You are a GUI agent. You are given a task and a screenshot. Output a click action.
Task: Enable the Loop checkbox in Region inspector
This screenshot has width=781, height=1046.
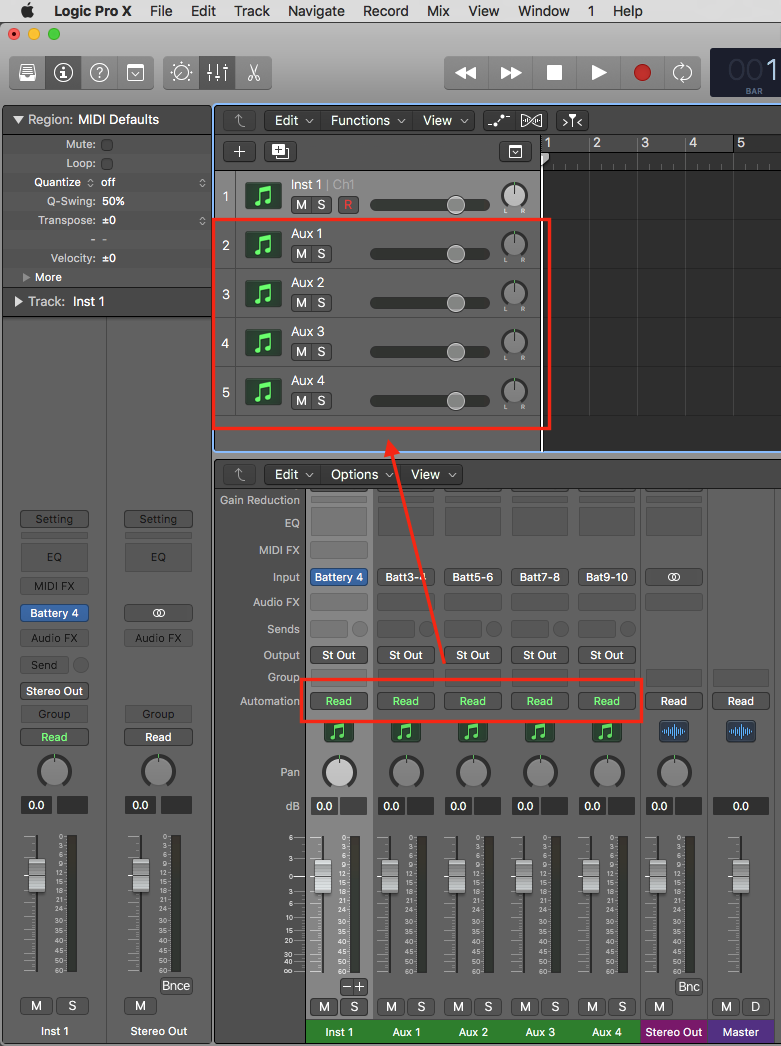point(107,163)
